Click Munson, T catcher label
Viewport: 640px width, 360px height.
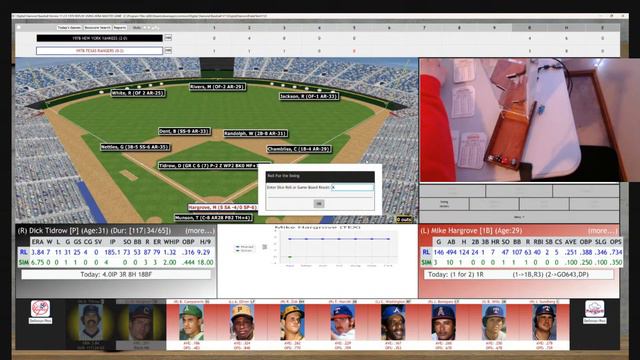click(x=213, y=218)
